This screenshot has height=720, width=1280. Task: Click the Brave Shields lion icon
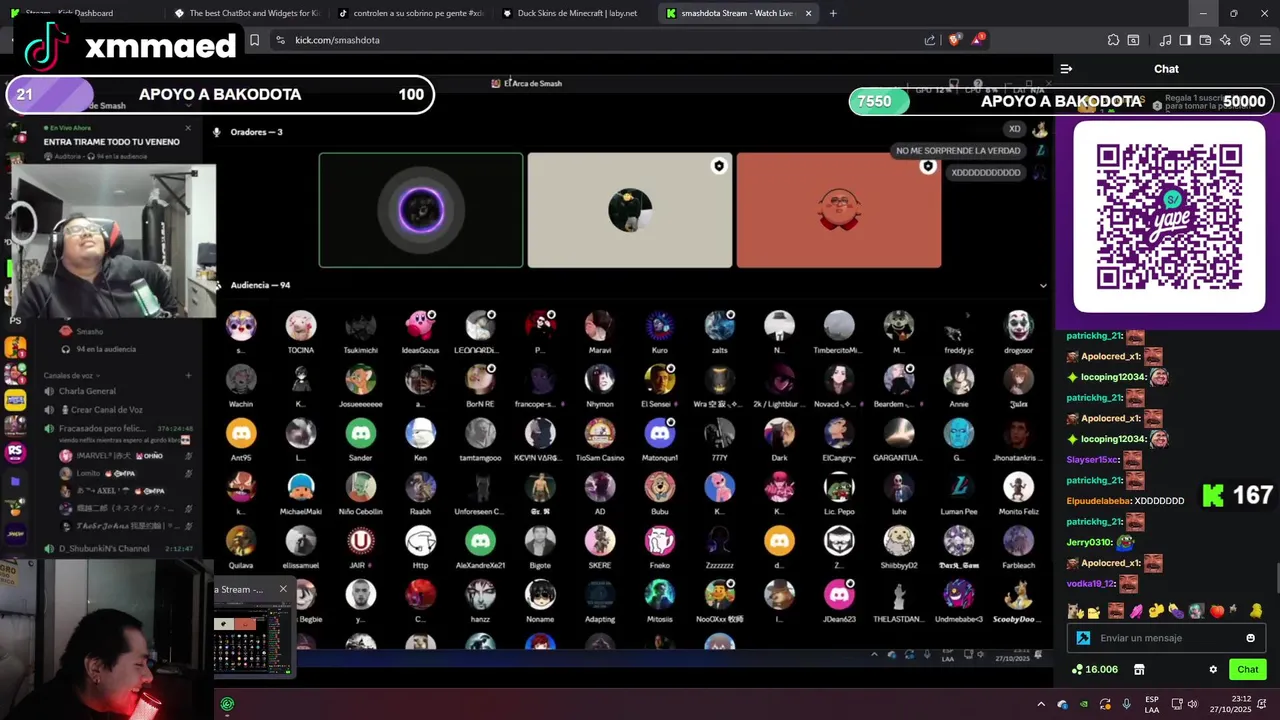pyautogui.click(x=954, y=40)
